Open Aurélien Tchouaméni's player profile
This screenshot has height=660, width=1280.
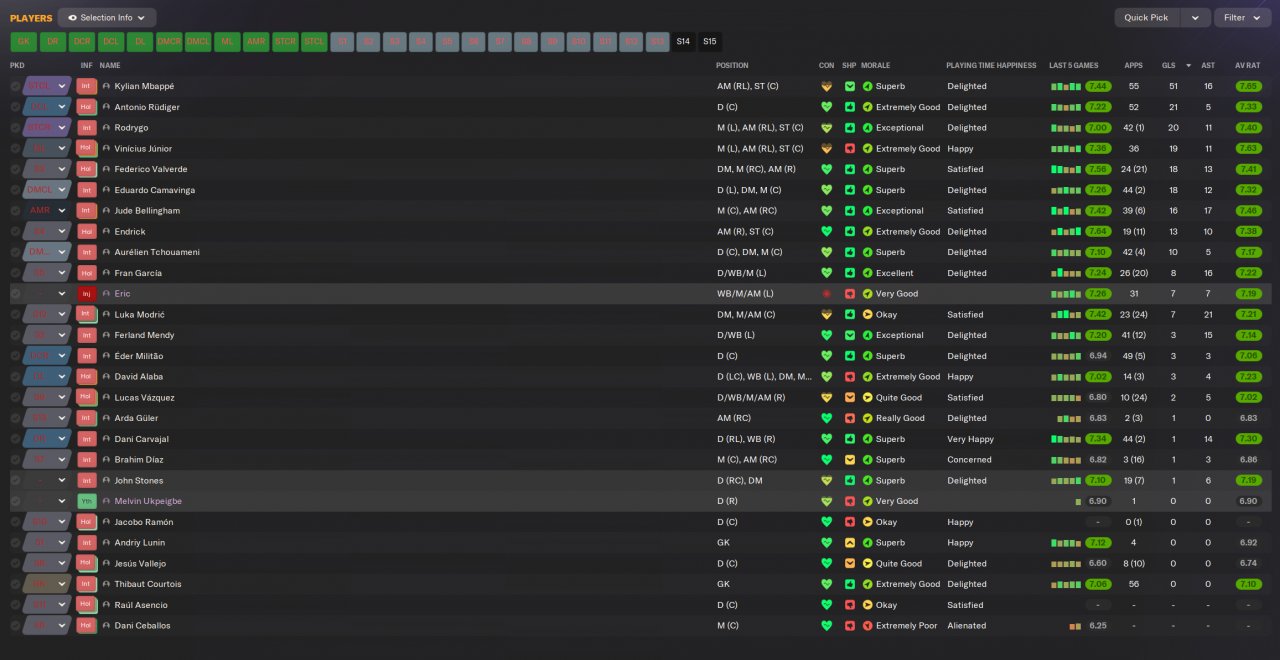[157, 252]
